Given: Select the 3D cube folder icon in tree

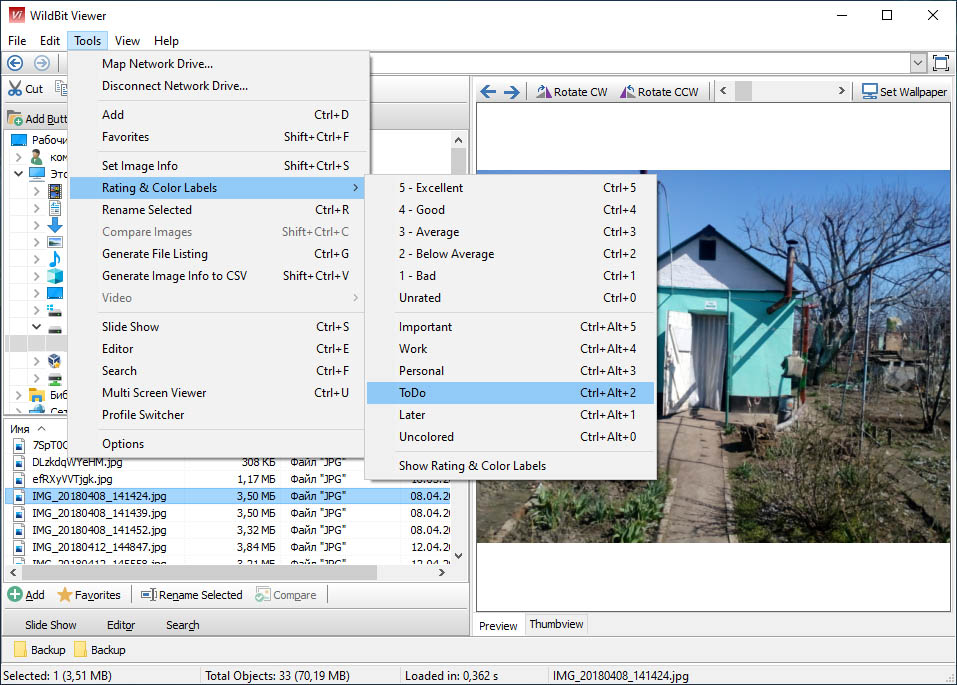Looking at the screenshot, I should (x=55, y=276).
